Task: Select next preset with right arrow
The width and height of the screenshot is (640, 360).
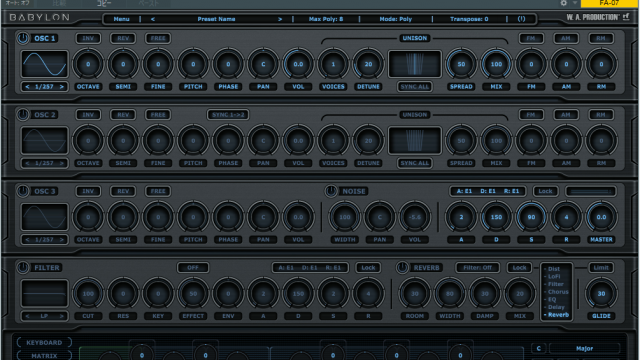Action: [x=280, y=19]
